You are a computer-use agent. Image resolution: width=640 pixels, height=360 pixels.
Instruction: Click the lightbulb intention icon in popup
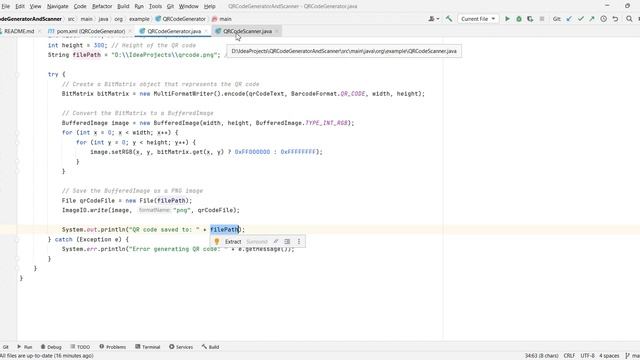click(217, 242)
